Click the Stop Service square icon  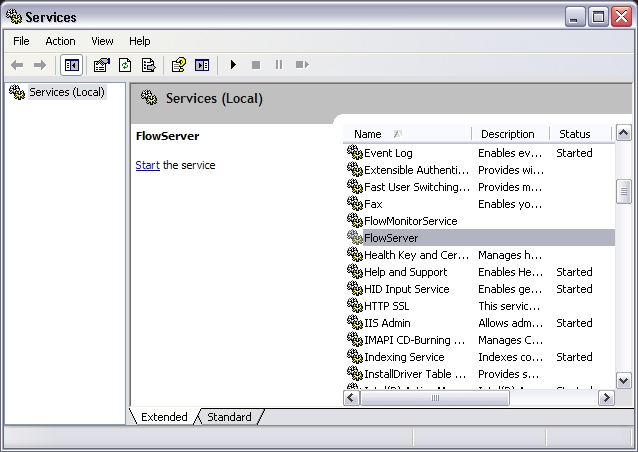click(256, 65)
